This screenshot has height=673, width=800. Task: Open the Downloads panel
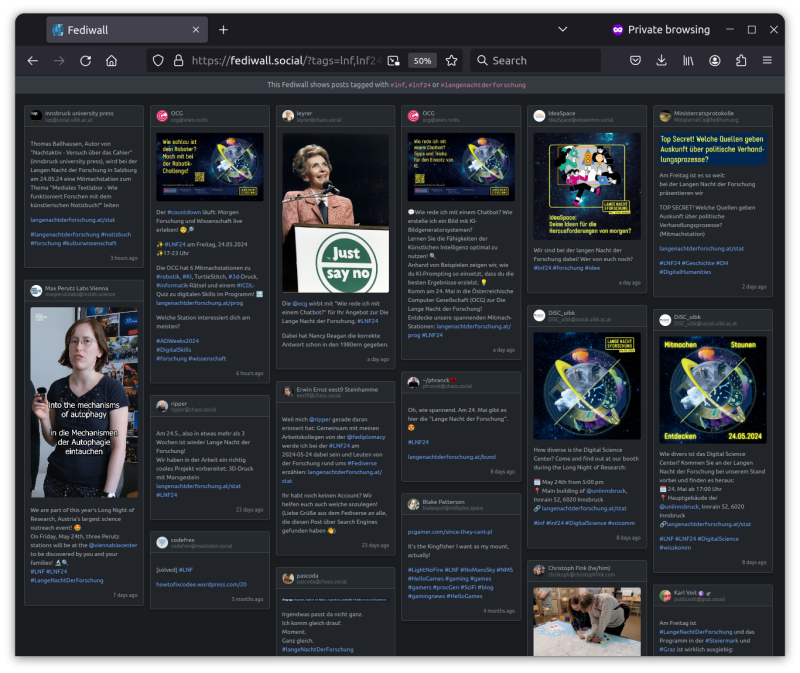662,61
